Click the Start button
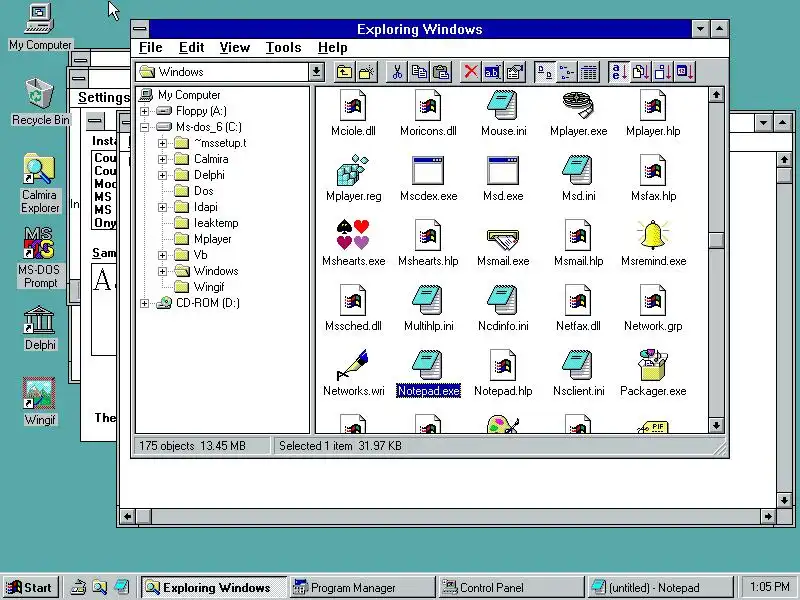Screen dimensions: 800x600 coord(30,587)
